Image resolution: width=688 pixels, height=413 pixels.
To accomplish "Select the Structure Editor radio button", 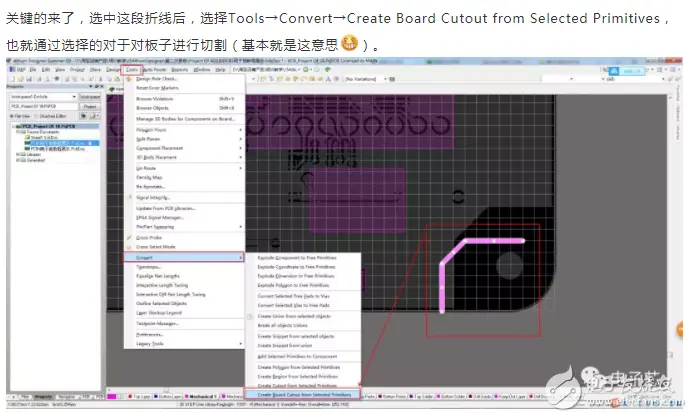I will tap(36, 116).
